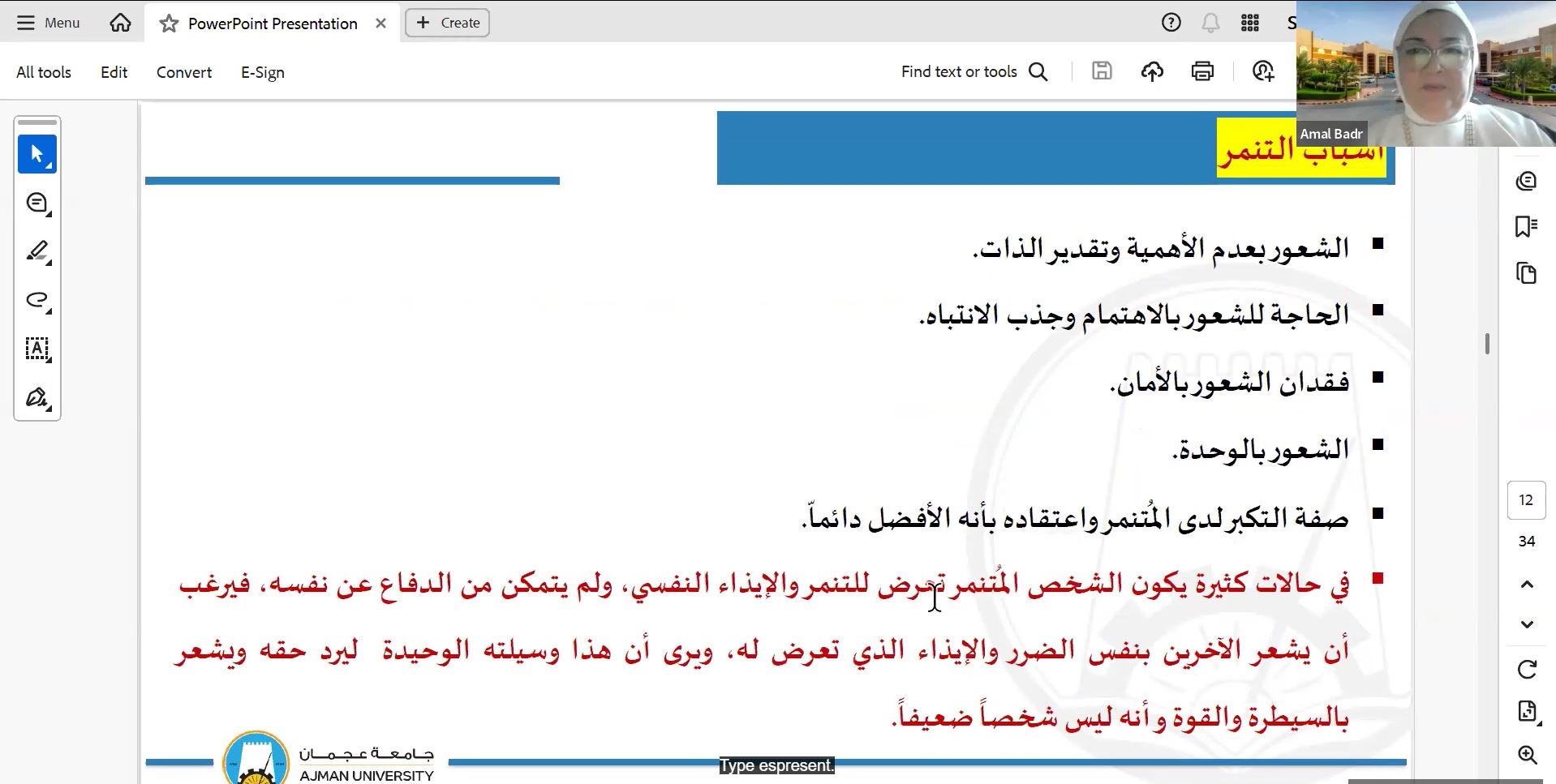Click the Convert menu item
The height and width of the screenshot is (784, 1556).
click(x=184, y=72)
